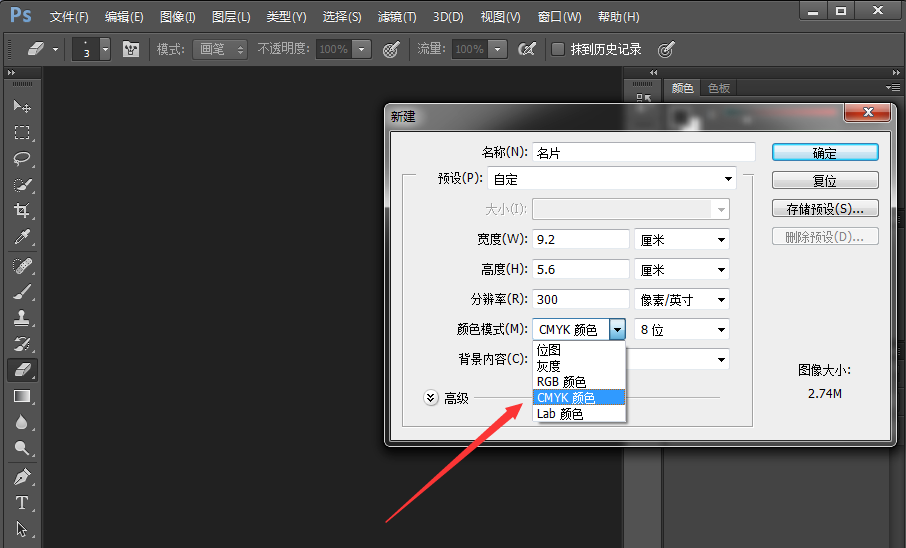The image size is (906, 548).
Task: Select the Spot Healing Brush tool
Action: coord(22,266)
